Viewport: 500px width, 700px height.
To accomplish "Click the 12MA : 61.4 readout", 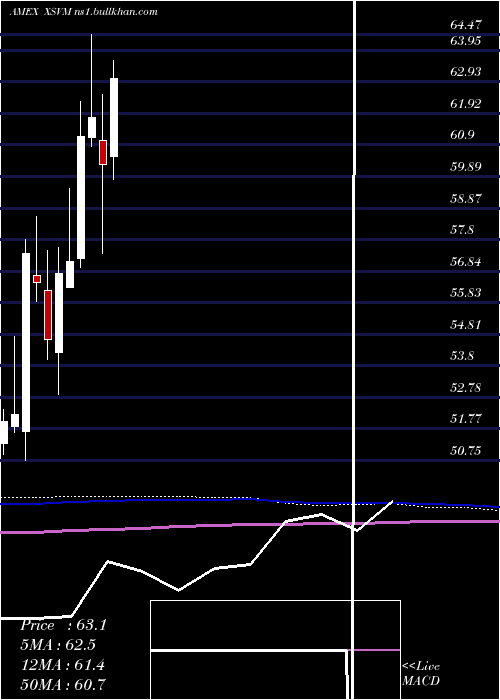I will (62, 665).
